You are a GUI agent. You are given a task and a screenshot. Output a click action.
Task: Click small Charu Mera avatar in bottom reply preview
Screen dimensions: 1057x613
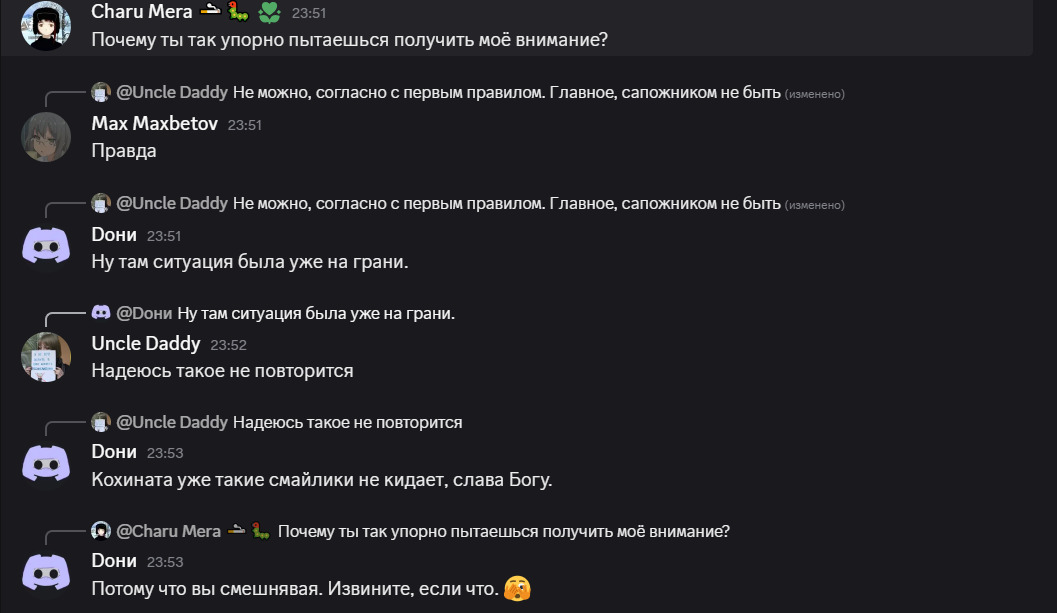click(x=100, y=531)
